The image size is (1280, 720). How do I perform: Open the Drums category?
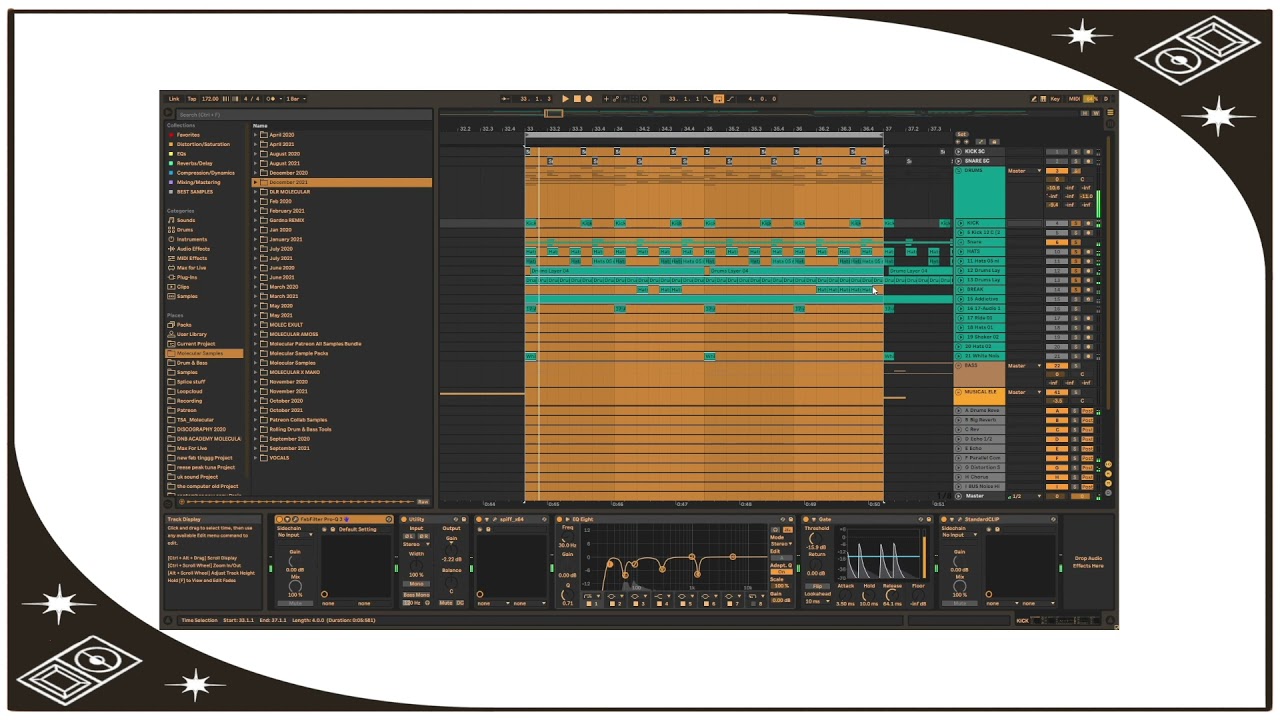[185, 230]
